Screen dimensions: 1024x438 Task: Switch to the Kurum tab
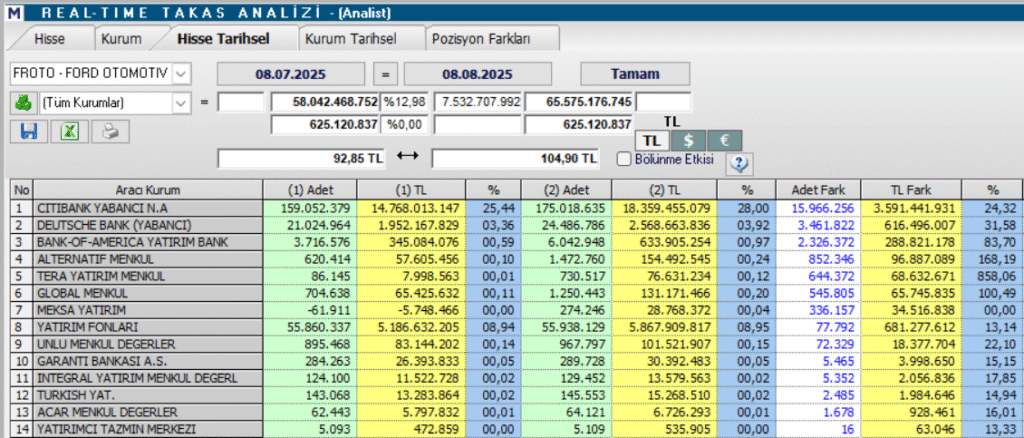(x=121, y=39)
